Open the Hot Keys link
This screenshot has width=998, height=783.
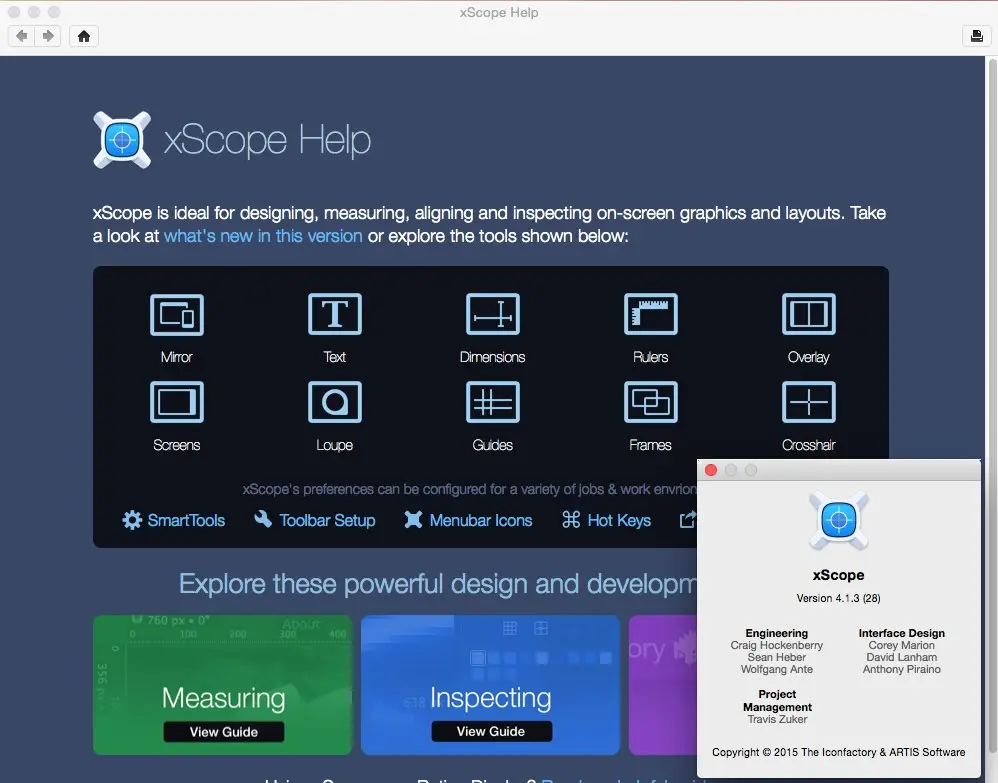619,521
